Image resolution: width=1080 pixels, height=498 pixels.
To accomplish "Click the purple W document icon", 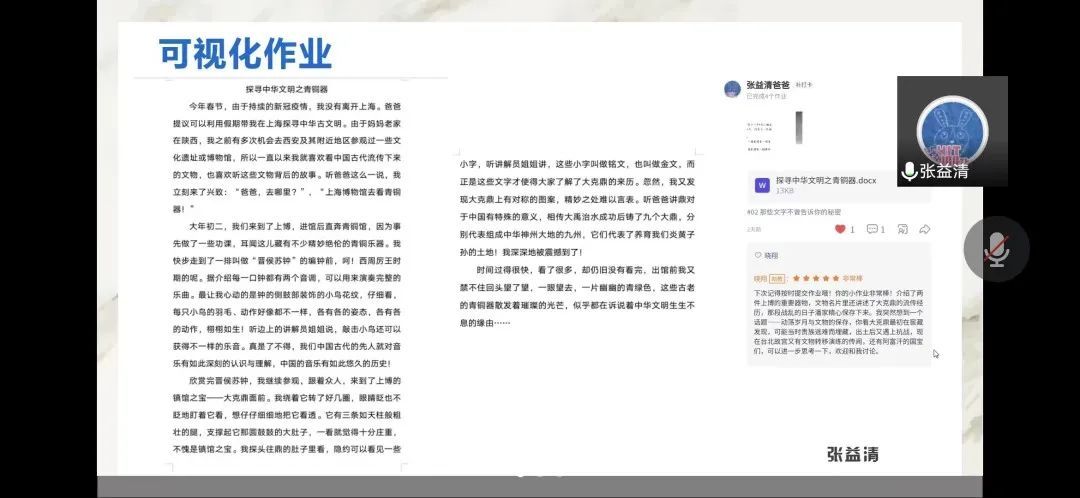I will coord(762,185).
